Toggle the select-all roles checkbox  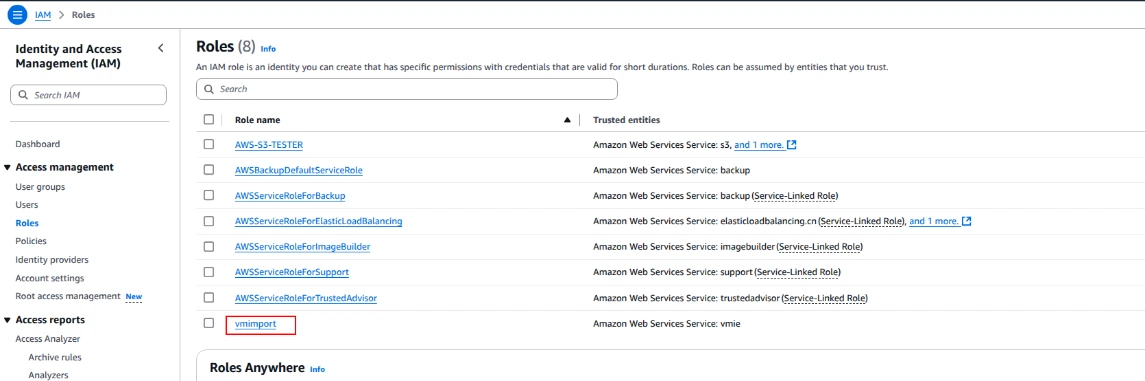(x=209, y=119)
